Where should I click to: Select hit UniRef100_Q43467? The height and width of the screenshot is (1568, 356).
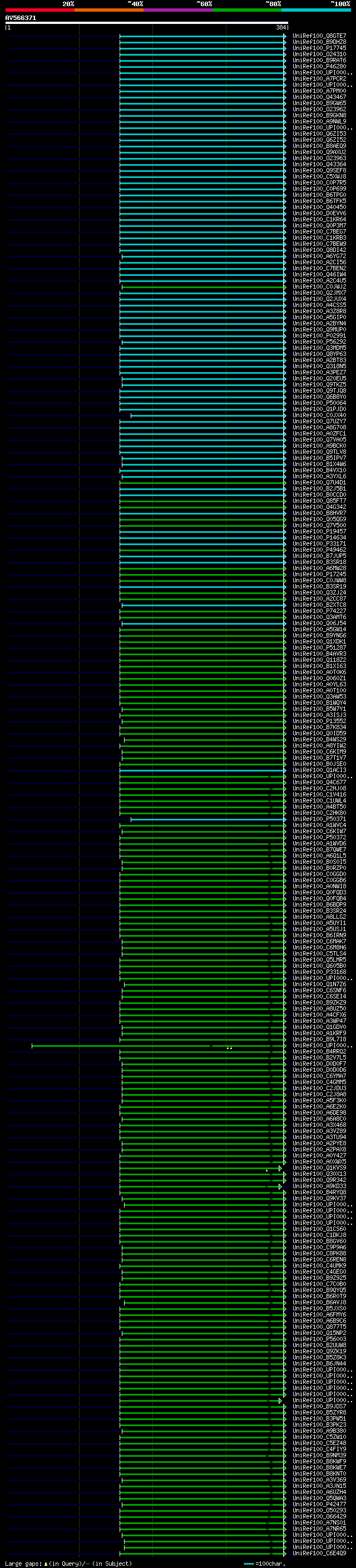coord(319,97)
